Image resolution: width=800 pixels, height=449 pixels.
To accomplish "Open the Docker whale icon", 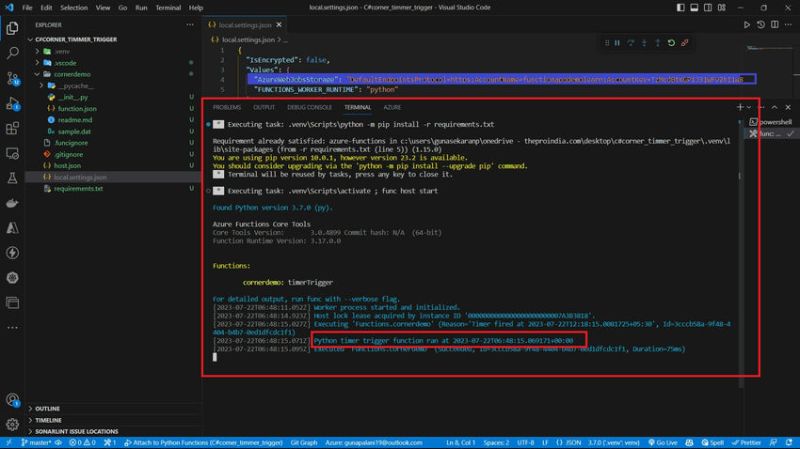I will (12, 203).
